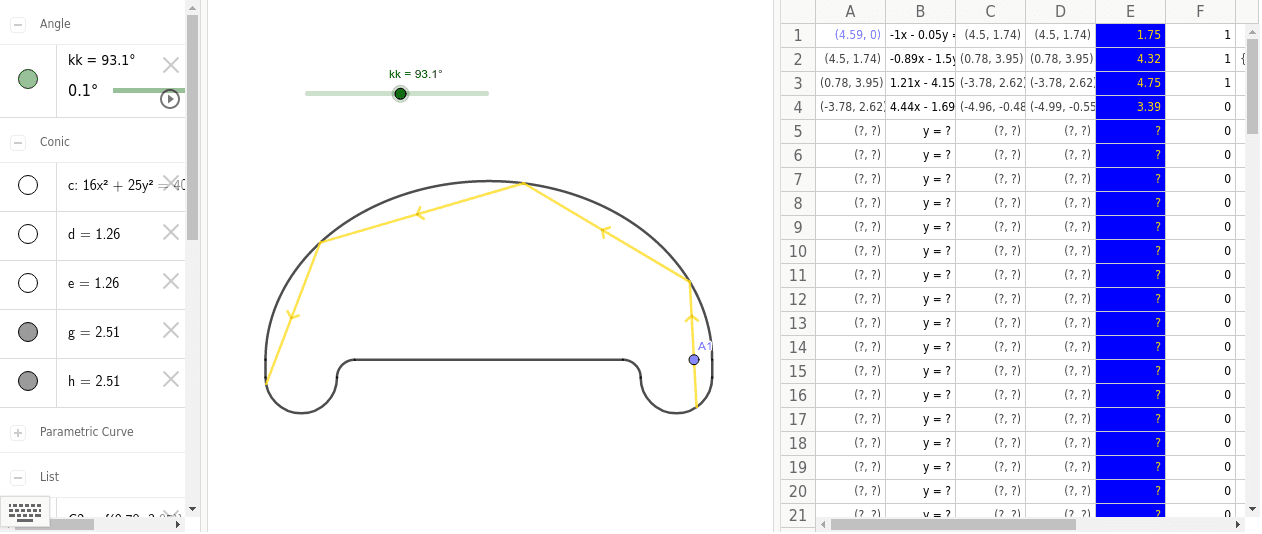Select spreadsheet column A header
Screen dimensions: 1262x534
[850, 12]
